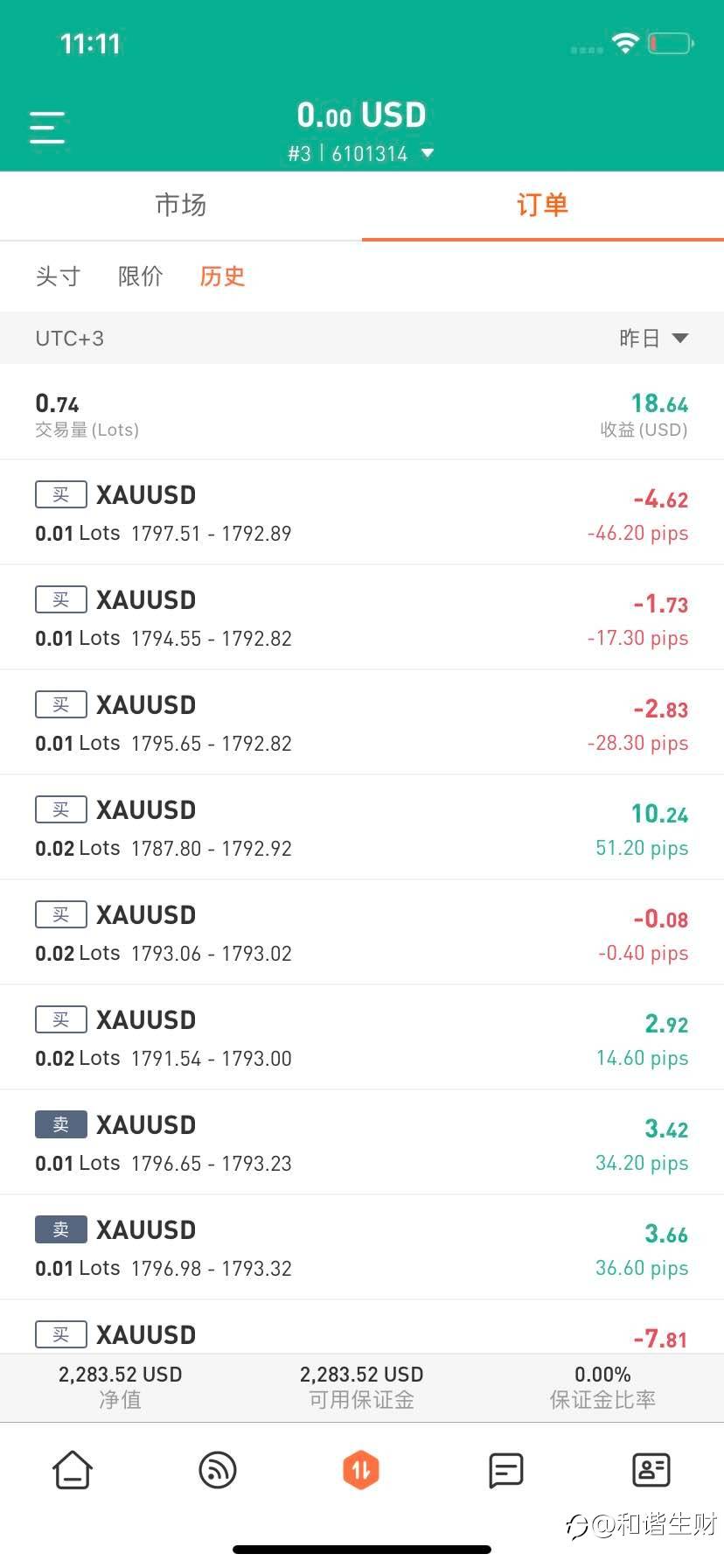
Task: Open the hamburger side menu
Action: coord(47,127)
